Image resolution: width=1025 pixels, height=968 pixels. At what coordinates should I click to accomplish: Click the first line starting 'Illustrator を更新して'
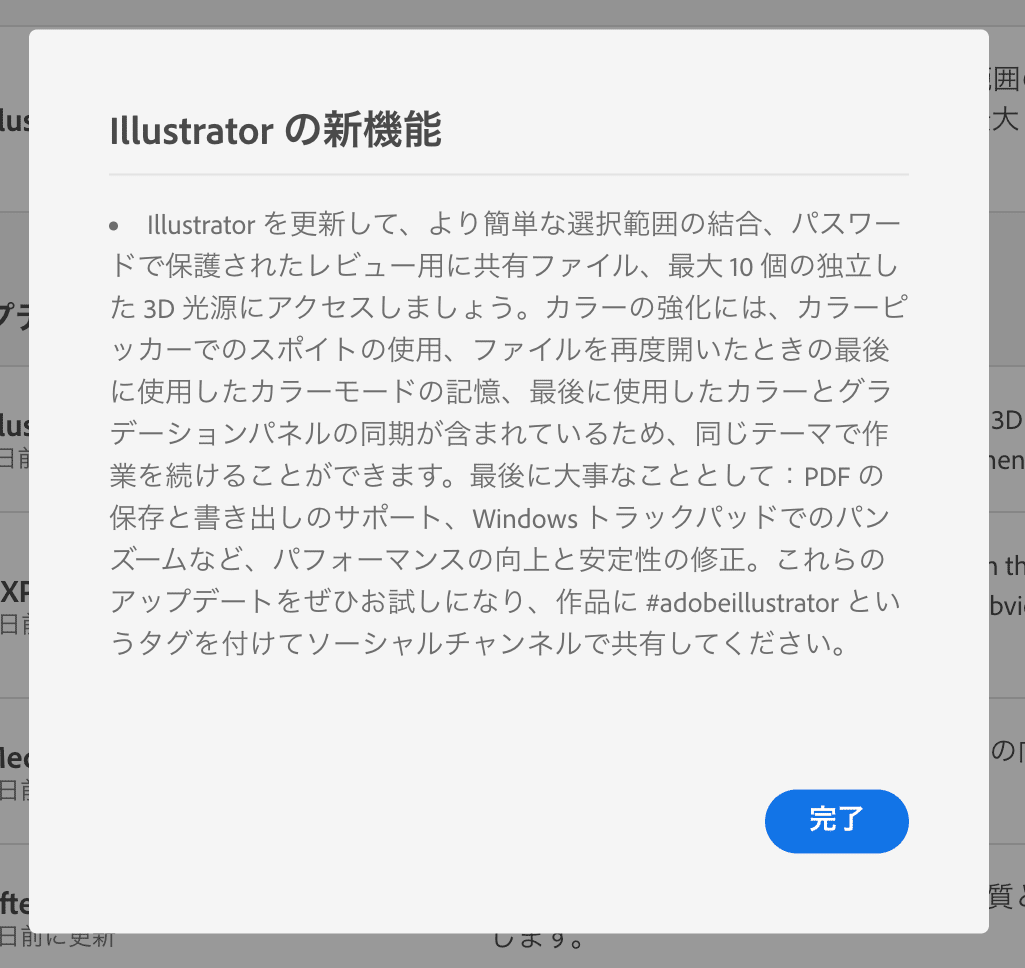click(524, 224)
